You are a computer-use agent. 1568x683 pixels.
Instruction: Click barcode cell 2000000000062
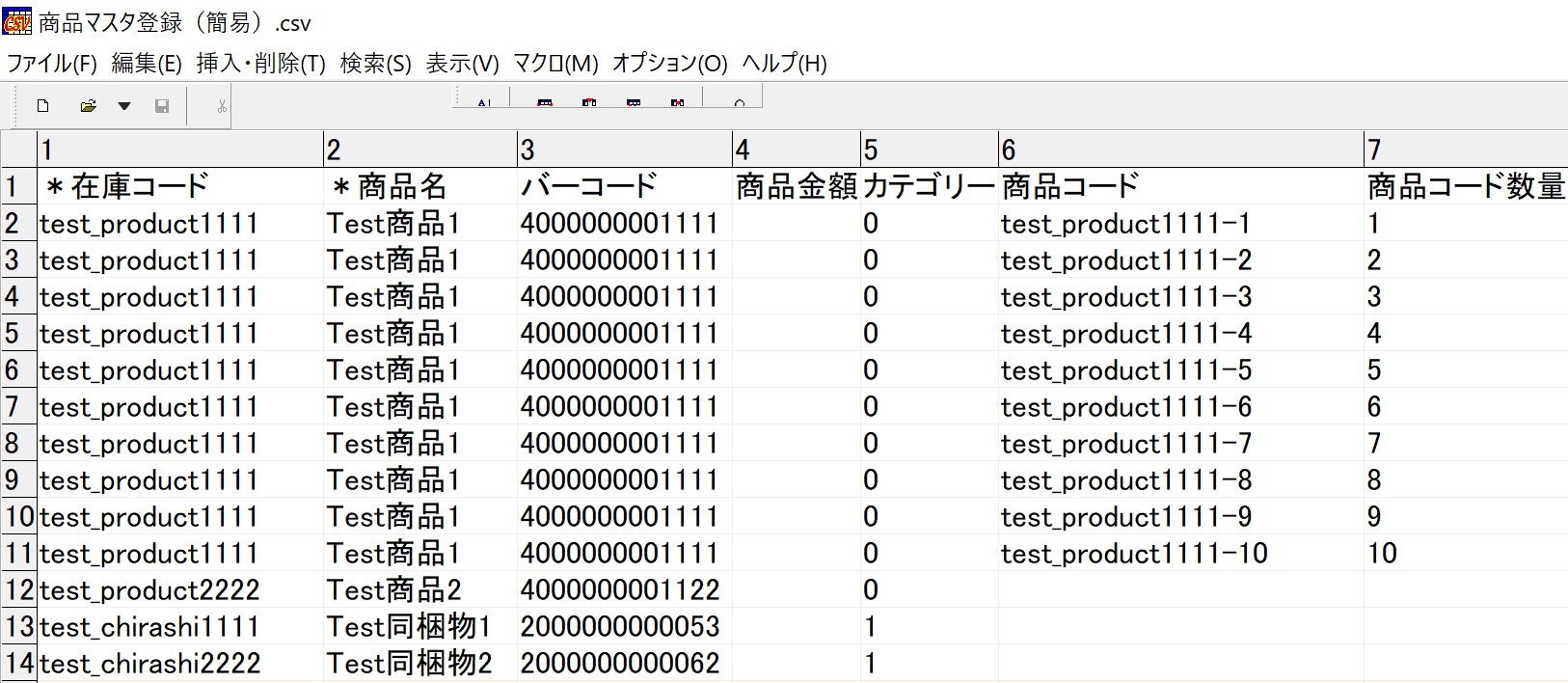[625, 663]
